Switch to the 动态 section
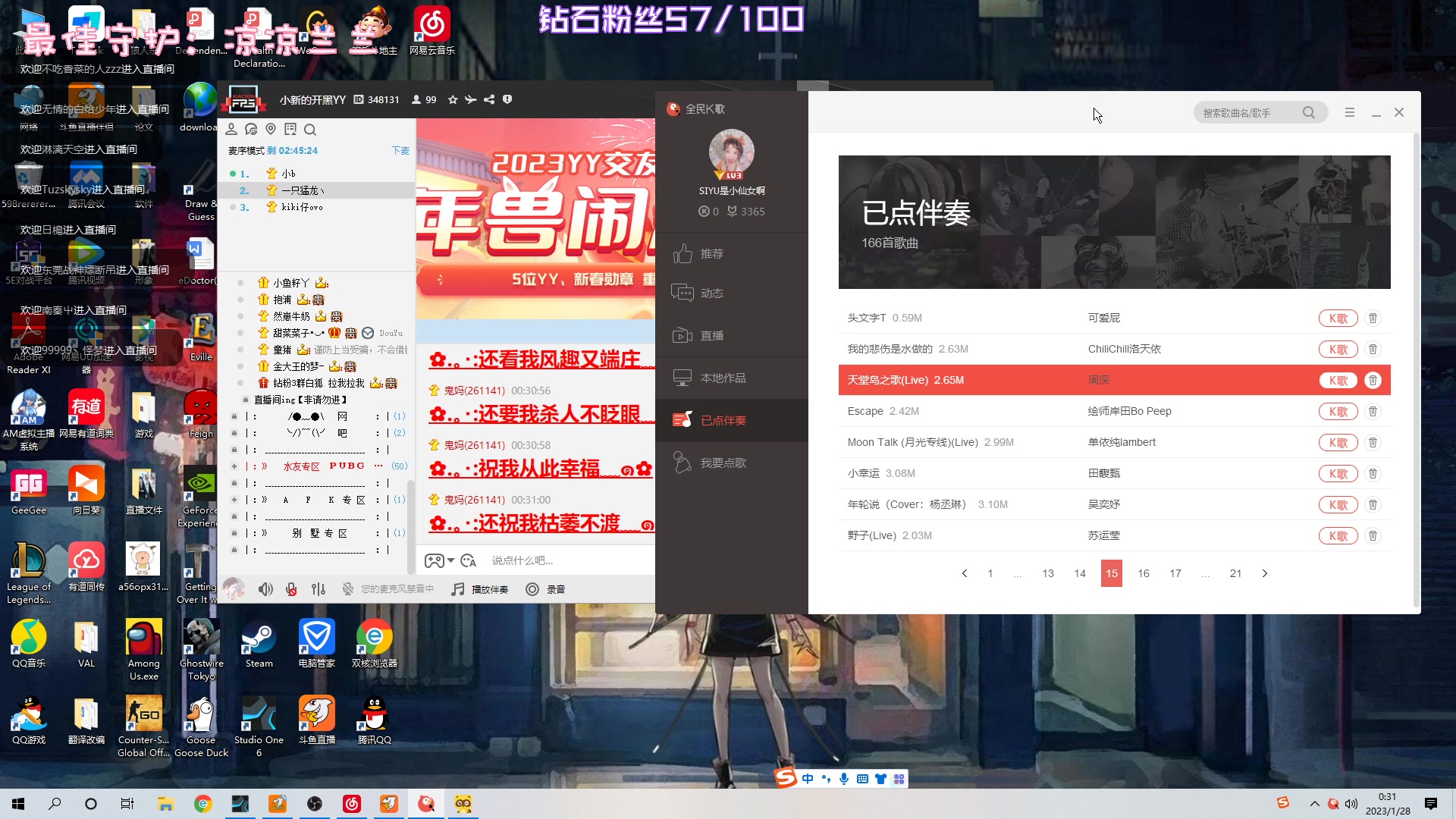 pos(712,293)
